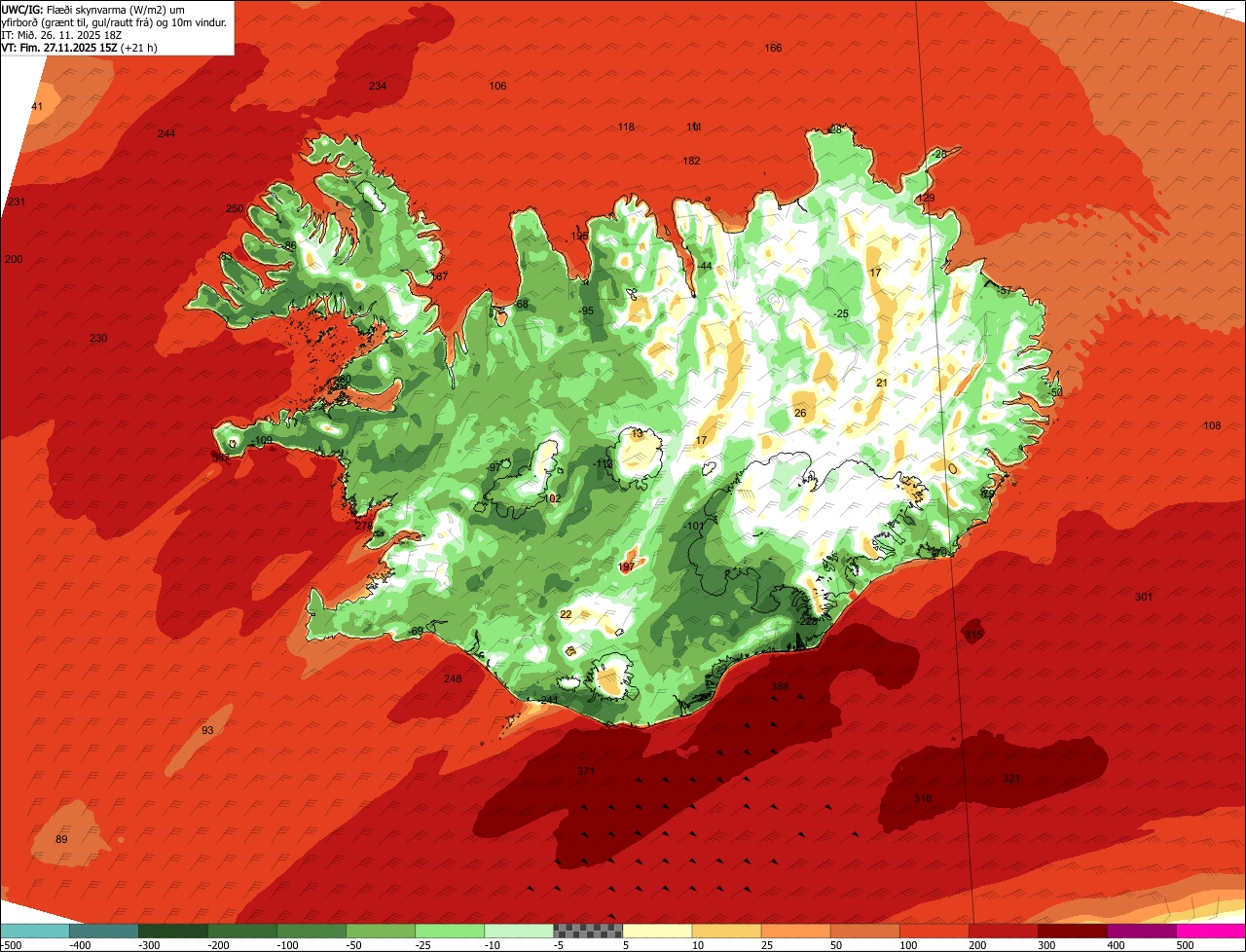
Task: Click the flux value '197' in south-central Iceland
Action: (x=627, y=567)
